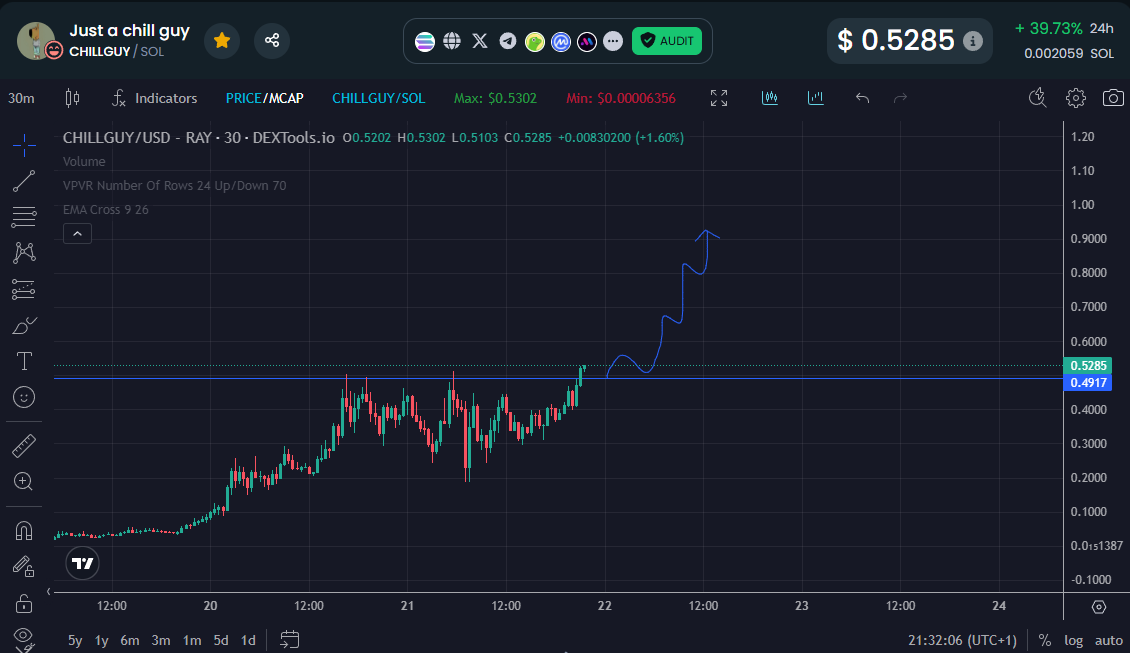Set chart range to 6m
Screen dimensions: 1130x653
coord(130,640)
